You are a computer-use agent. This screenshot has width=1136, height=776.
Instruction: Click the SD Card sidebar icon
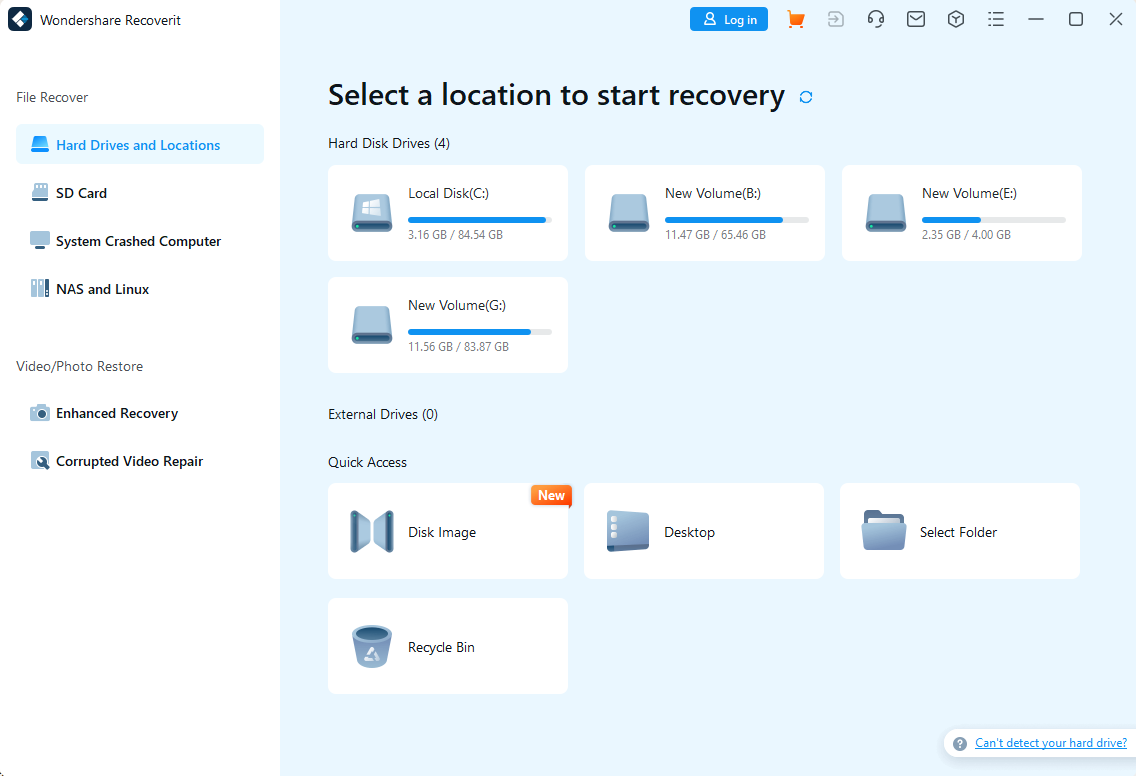pyautogui.click(x=40, y=193)
